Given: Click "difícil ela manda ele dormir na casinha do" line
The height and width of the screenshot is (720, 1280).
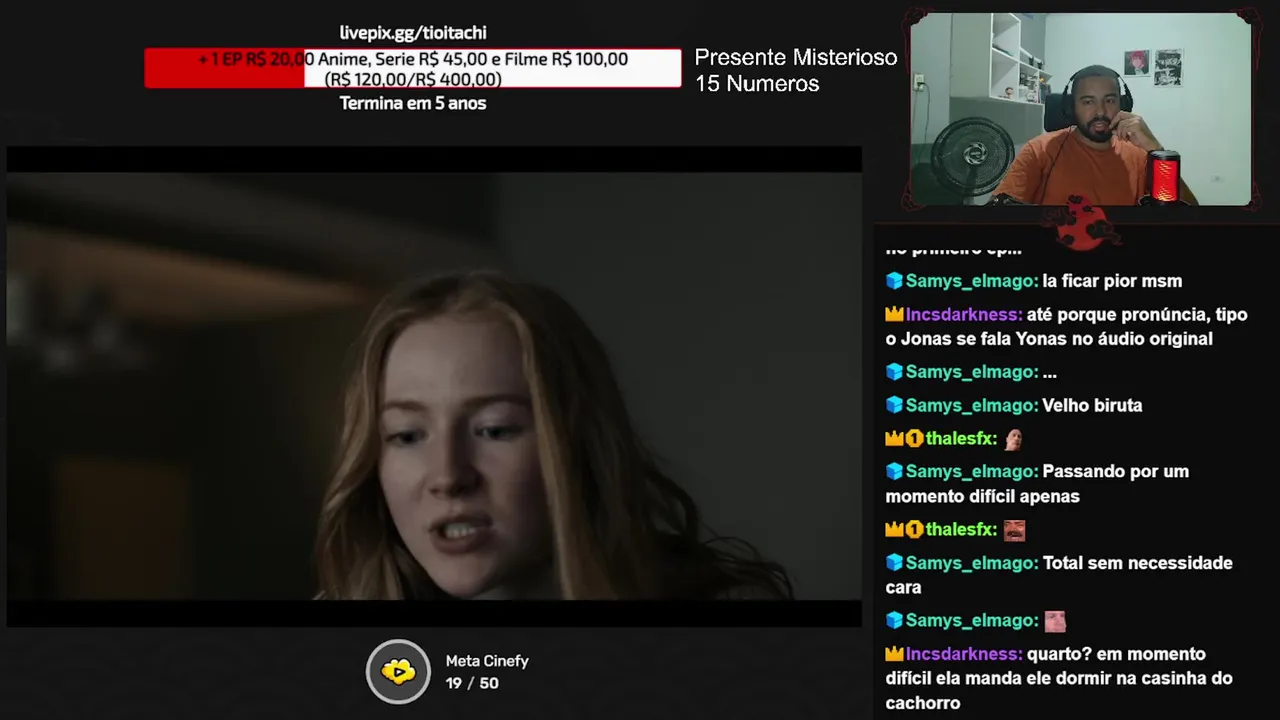Looking at the screenshot, I should point(1058,678).
